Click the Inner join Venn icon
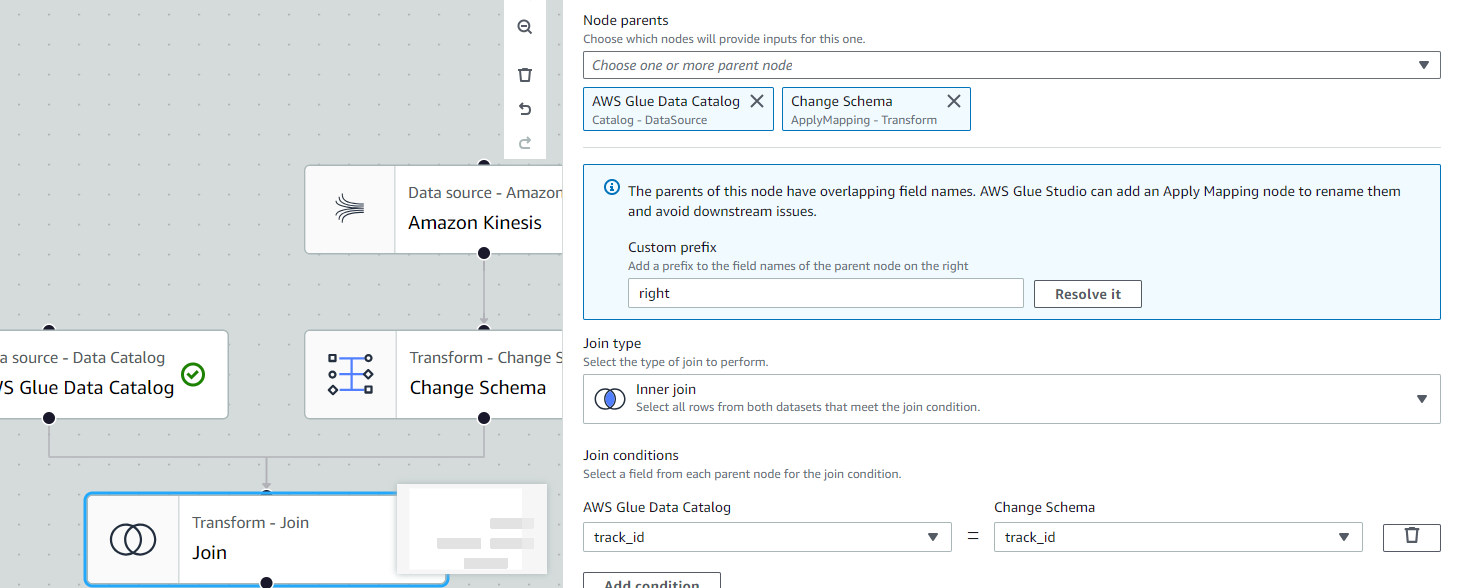1457x588 pixels. [610, 398]
